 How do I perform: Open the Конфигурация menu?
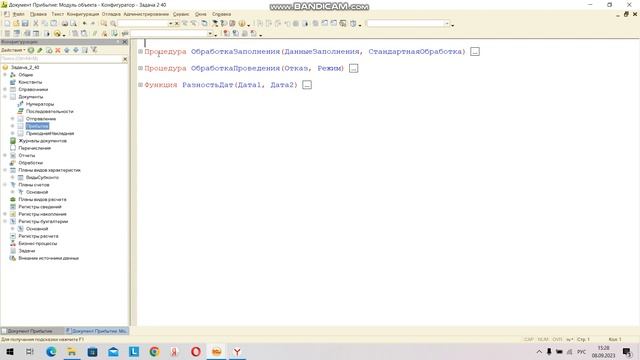(83, 14)
